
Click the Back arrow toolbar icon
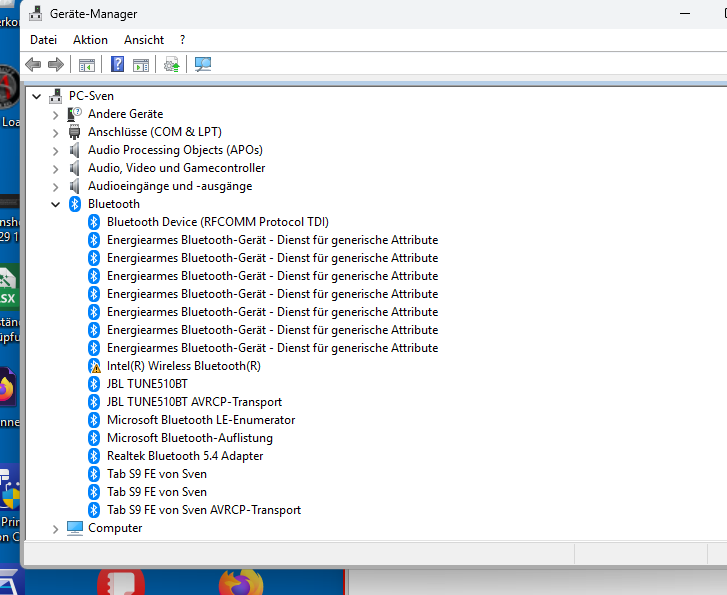tap(33, 64)
